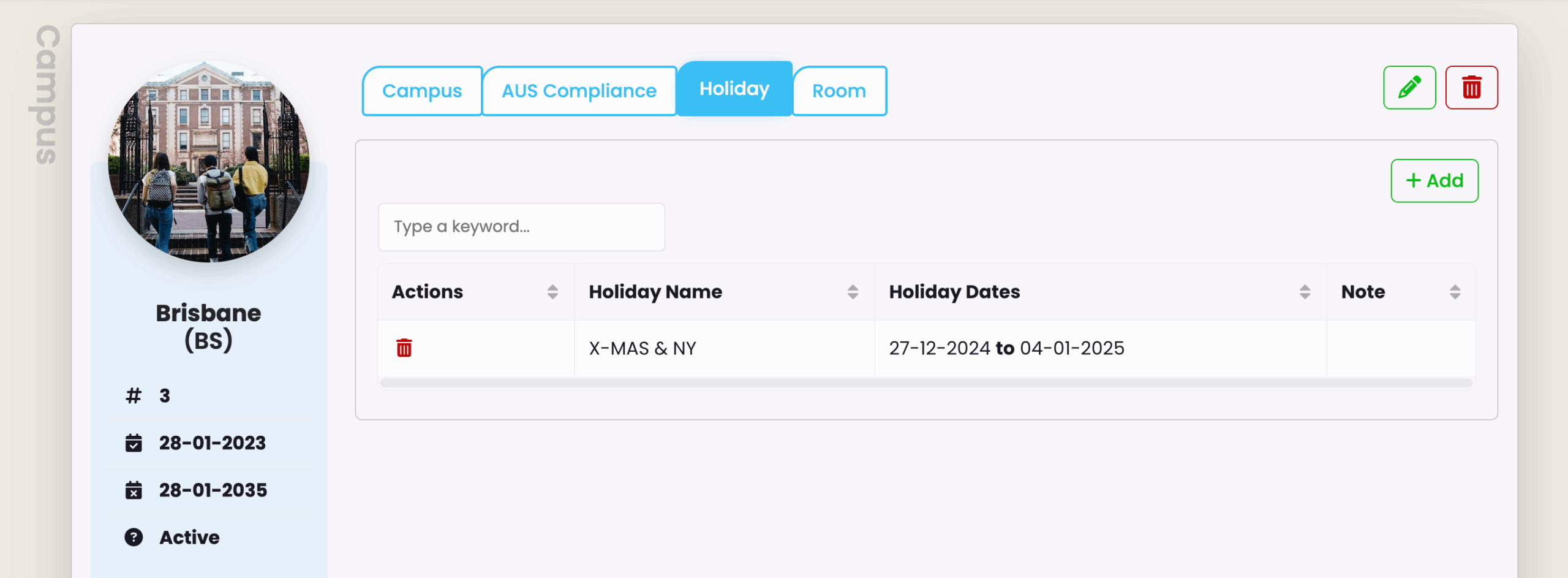Click the hash ID icon beside 3
Screen dimensions: 1568x578
pos(134,395)
